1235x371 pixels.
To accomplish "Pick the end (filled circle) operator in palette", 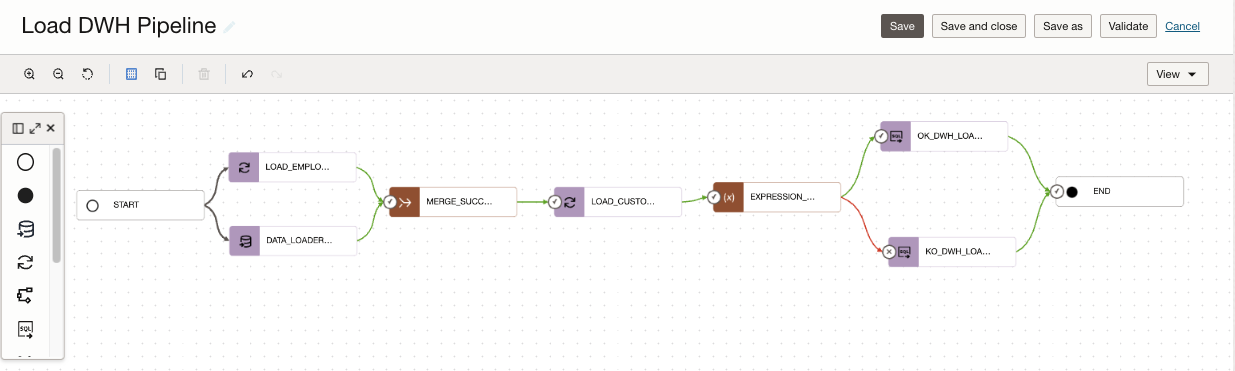I will pos(26,196).
